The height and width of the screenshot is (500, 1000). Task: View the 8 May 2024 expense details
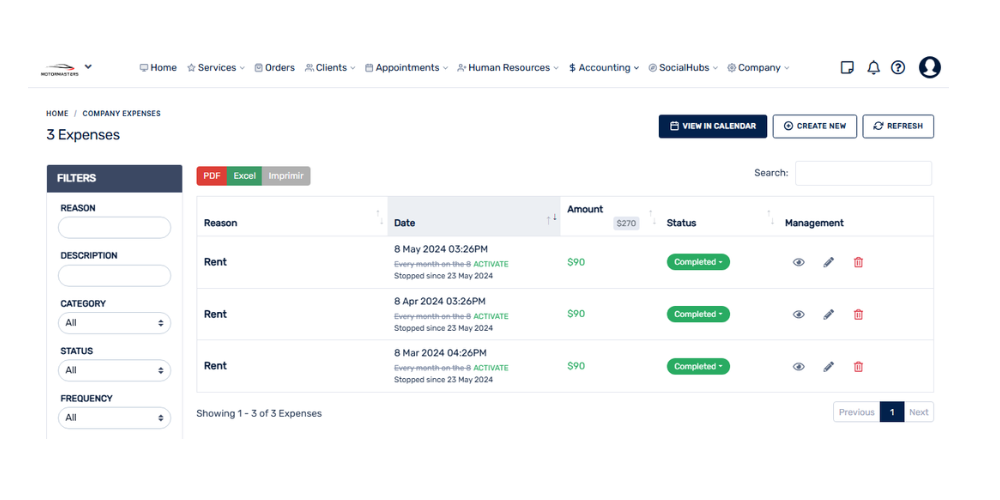tap(798, 262)
